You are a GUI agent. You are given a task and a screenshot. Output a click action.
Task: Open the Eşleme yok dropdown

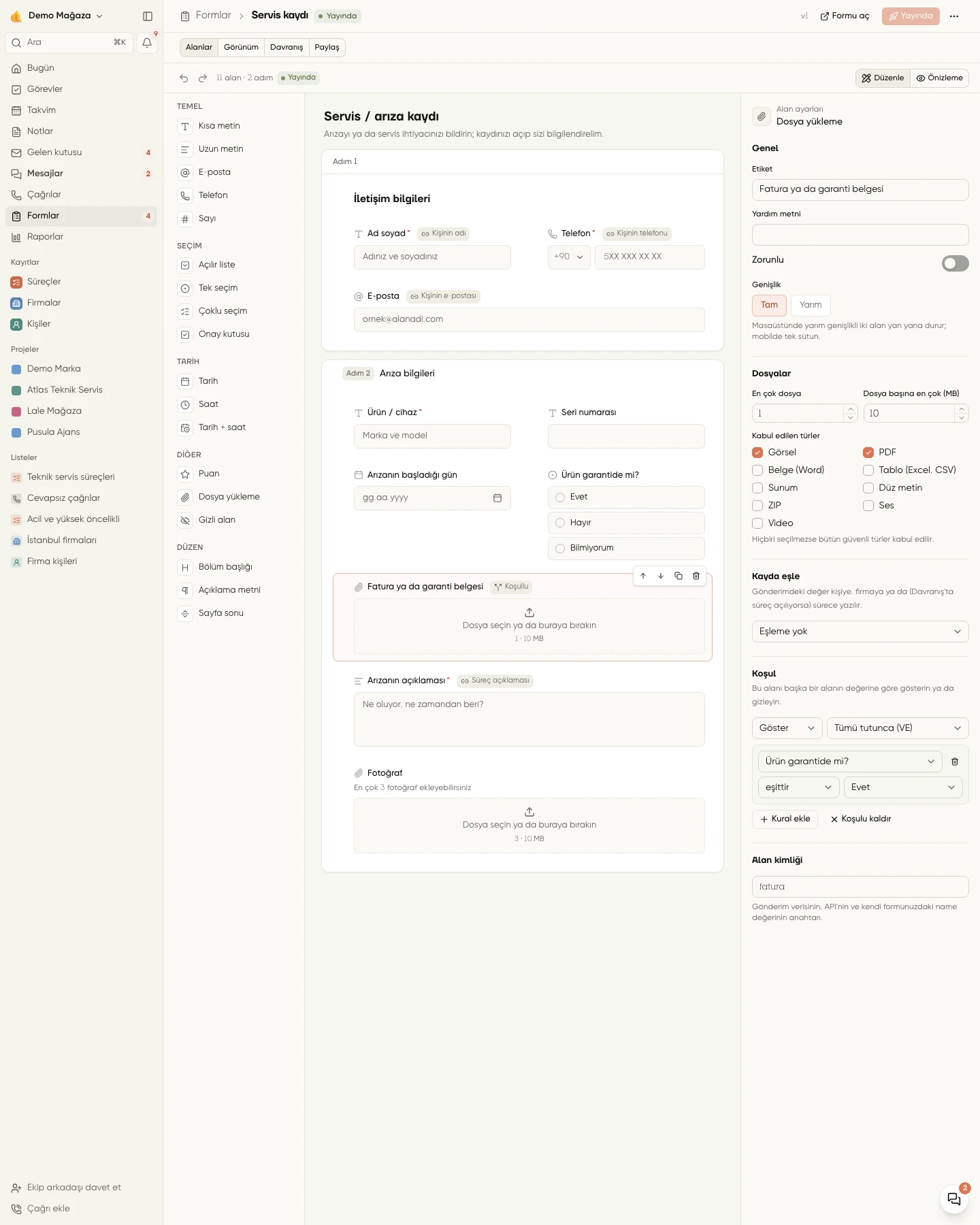click(x=860, y=632)
